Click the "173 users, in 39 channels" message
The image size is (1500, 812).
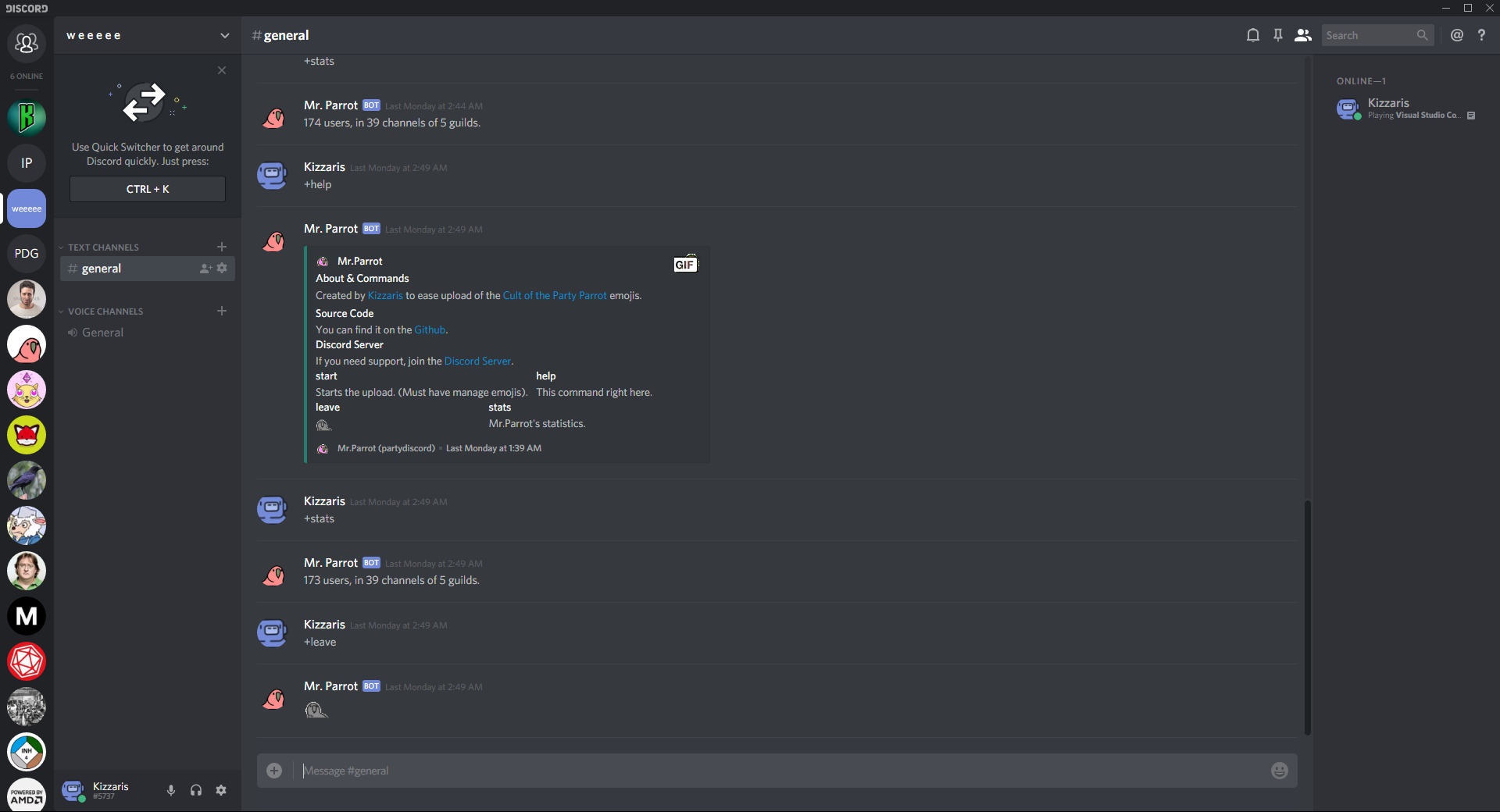point(391,581)
